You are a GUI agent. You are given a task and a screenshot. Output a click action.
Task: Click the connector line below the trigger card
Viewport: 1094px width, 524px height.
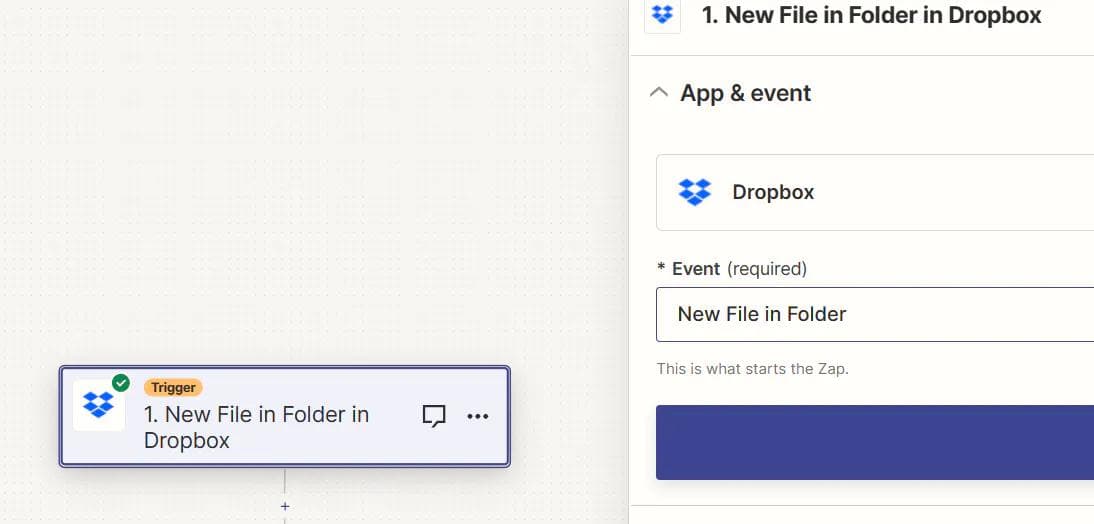pos(285,481)
